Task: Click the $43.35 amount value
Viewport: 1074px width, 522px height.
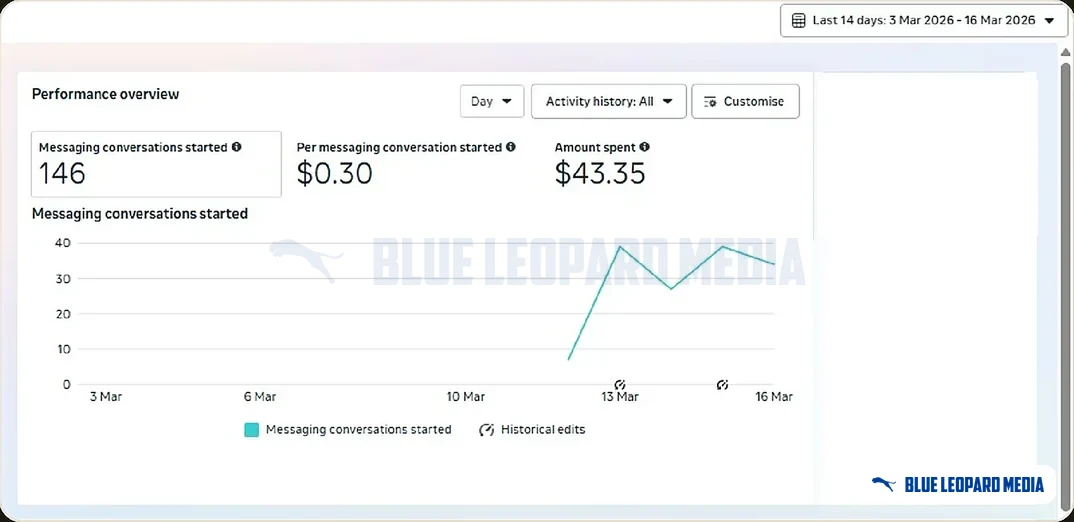Action: click(600, 173)
